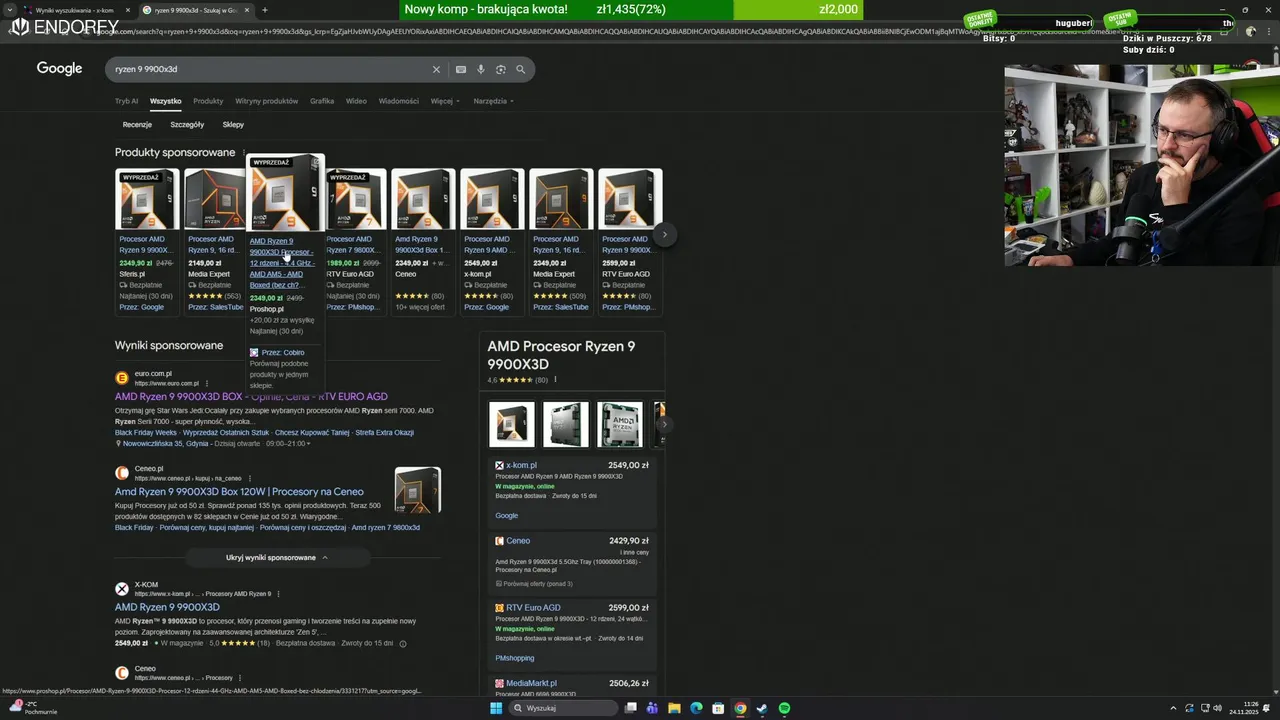Open Microsoft Store from taskbar
The height and width of the screenshot is (720, 1280).
coord(718,708)
